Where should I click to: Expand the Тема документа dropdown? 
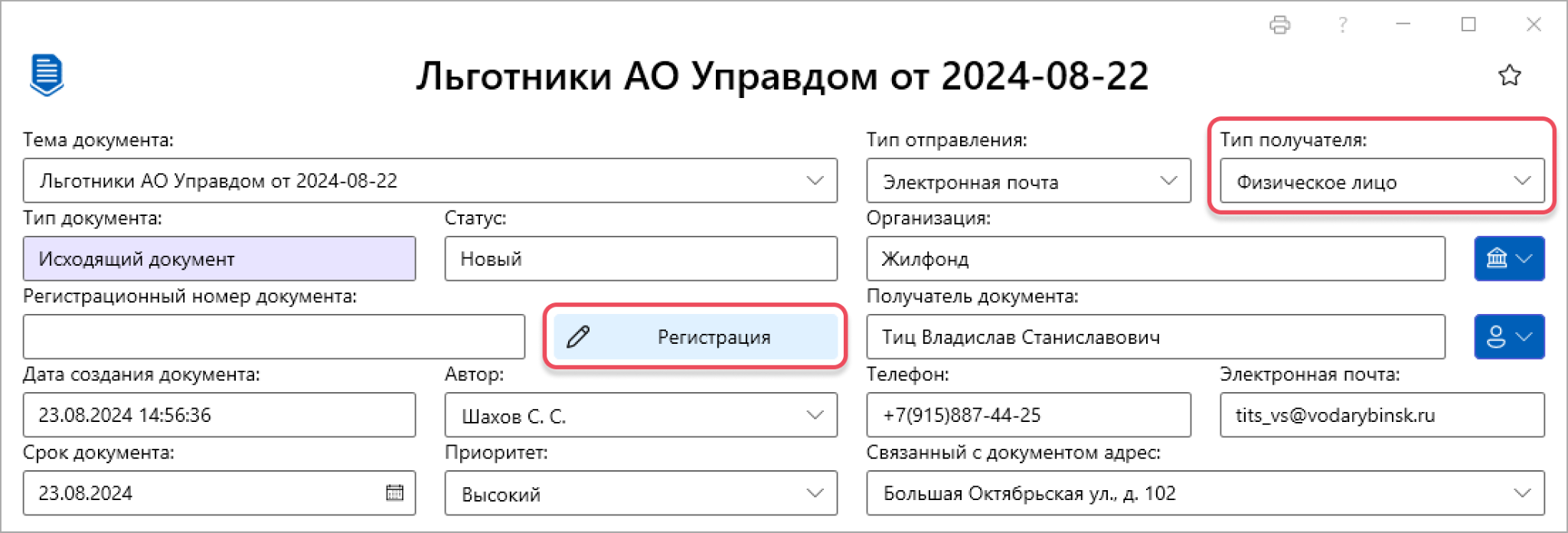pos(815,181)
